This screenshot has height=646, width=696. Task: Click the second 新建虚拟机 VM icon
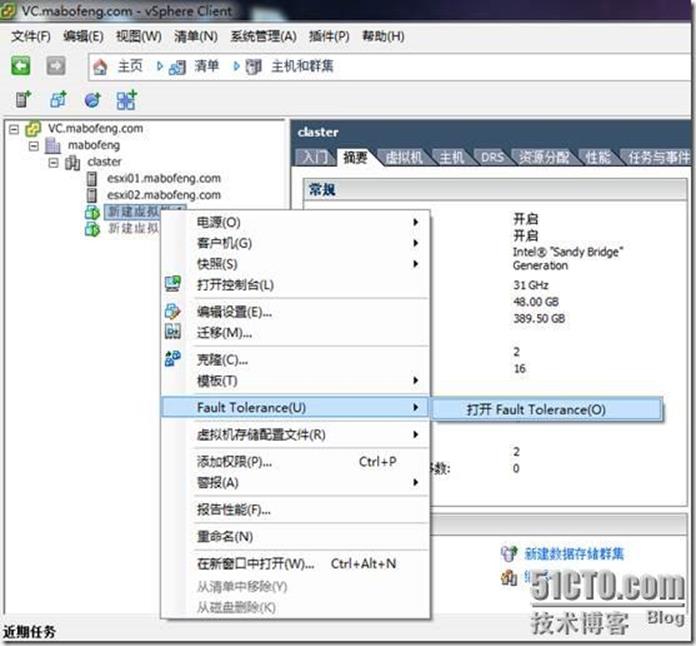click(x=92, y=229)
